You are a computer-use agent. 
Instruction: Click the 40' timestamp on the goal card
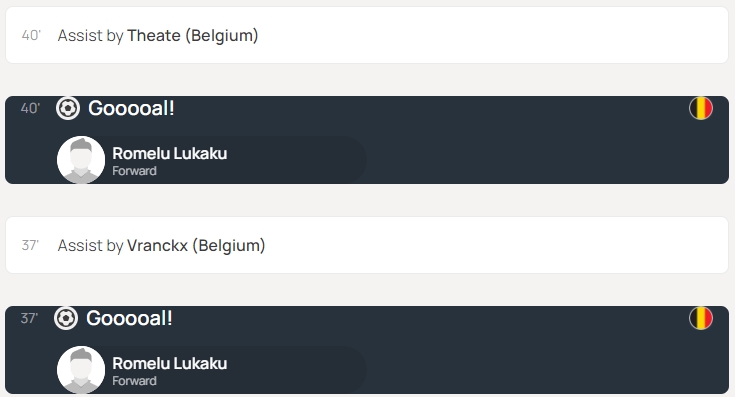coord(30,108)
